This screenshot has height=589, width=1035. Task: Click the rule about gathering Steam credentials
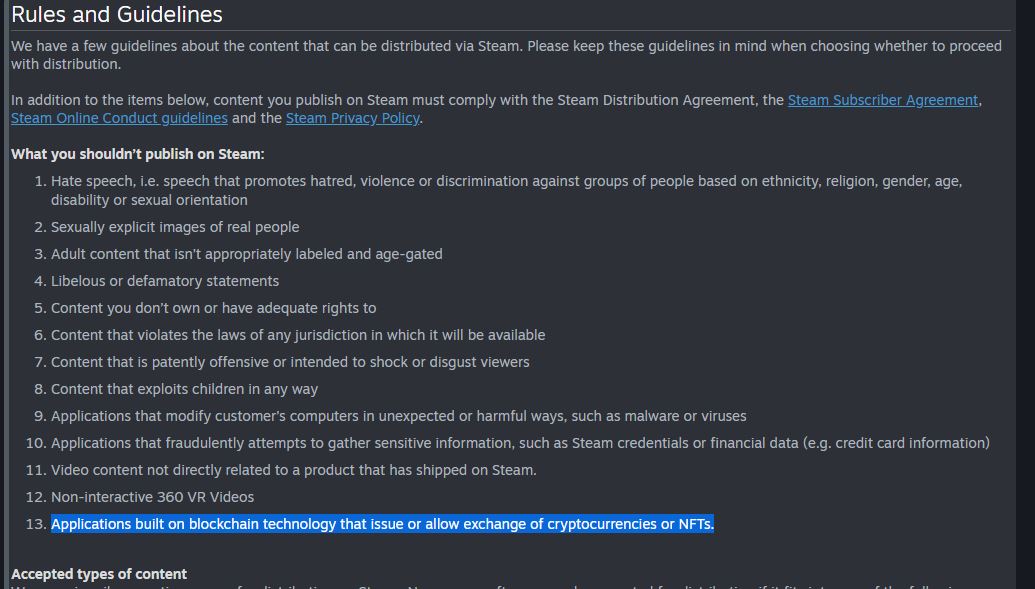[x=520, y=443]
